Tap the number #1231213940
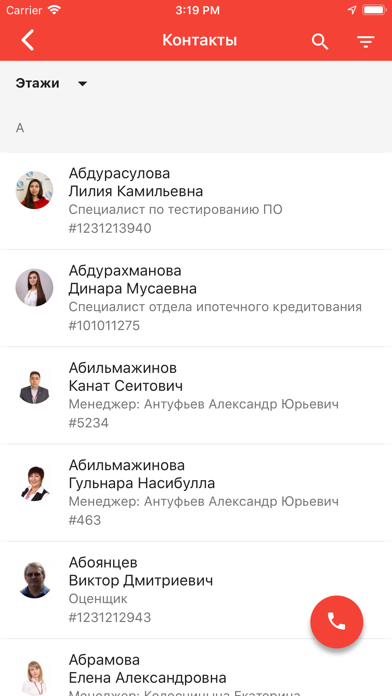Screen dimensions: 392x696 tap(110, 229)
